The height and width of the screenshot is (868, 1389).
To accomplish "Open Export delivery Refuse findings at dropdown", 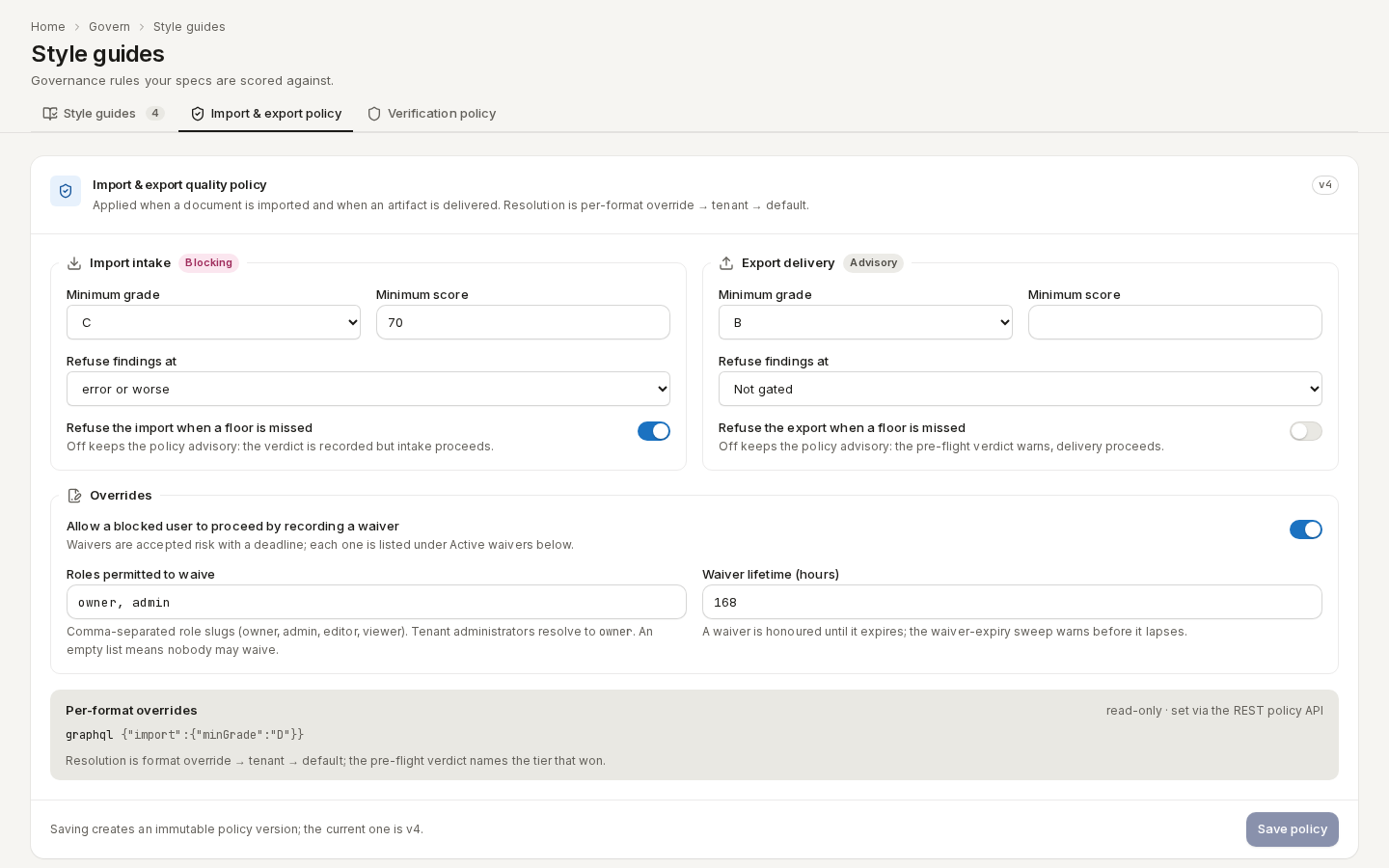I will (1021, 389).
